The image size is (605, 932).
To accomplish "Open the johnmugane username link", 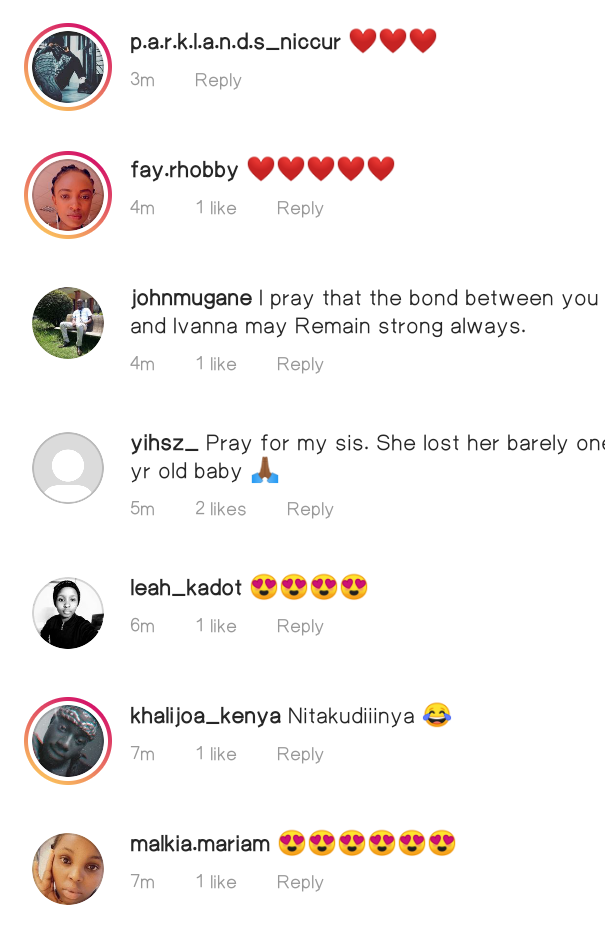I will coord(191,298).
